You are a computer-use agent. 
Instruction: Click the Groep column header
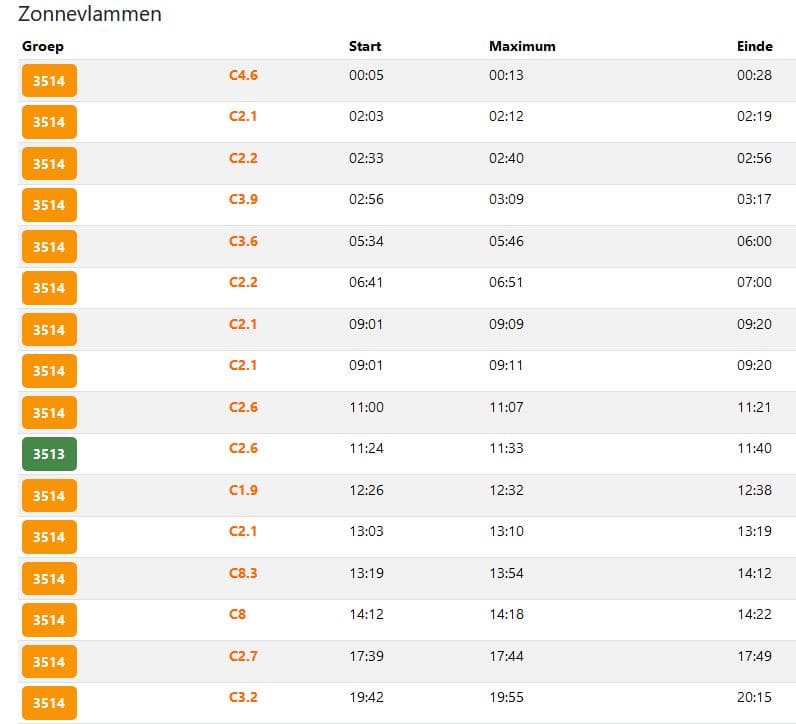coord(43,46)
